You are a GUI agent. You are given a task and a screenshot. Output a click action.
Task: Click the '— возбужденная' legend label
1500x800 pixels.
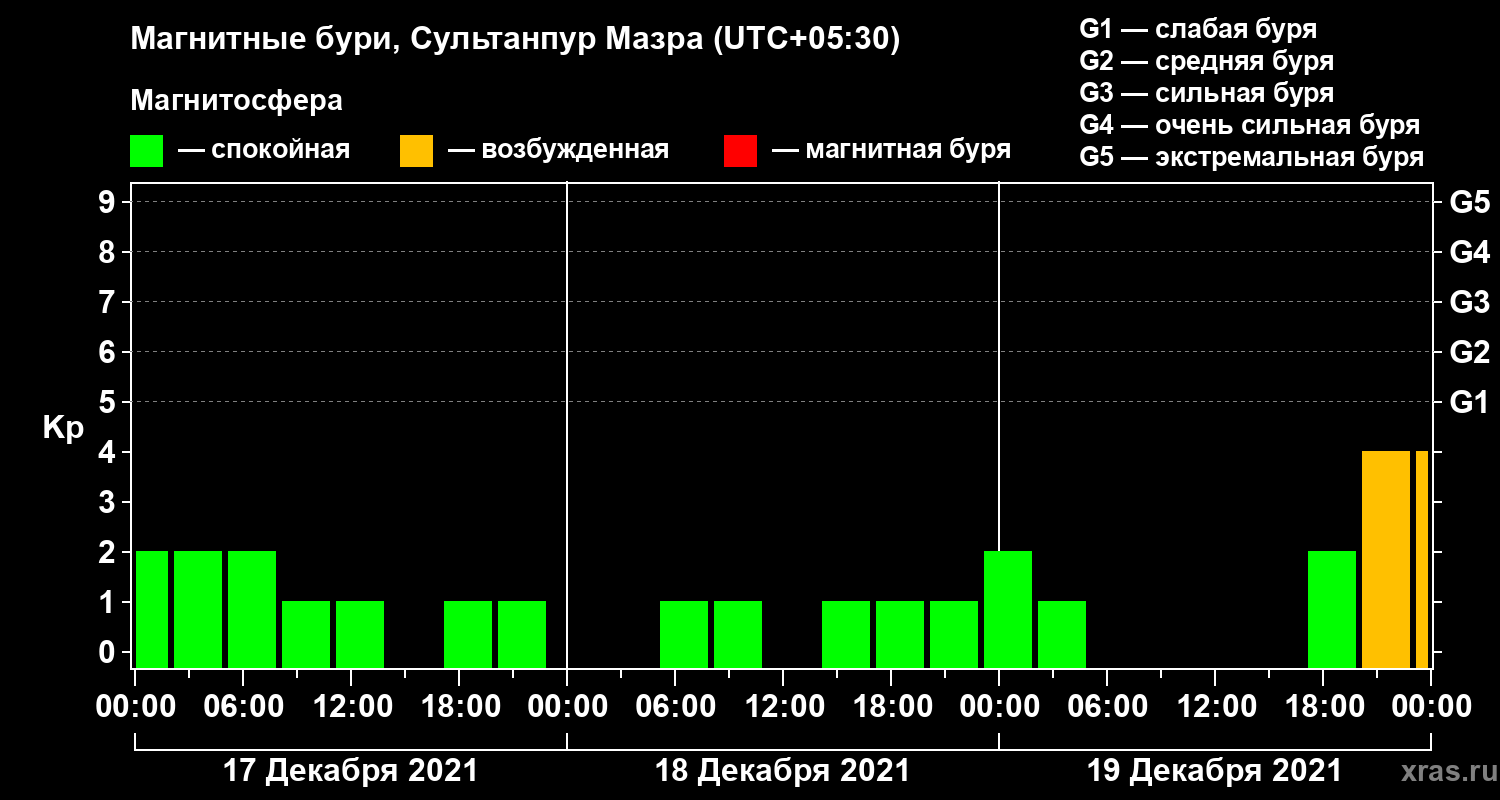point(559,151)
